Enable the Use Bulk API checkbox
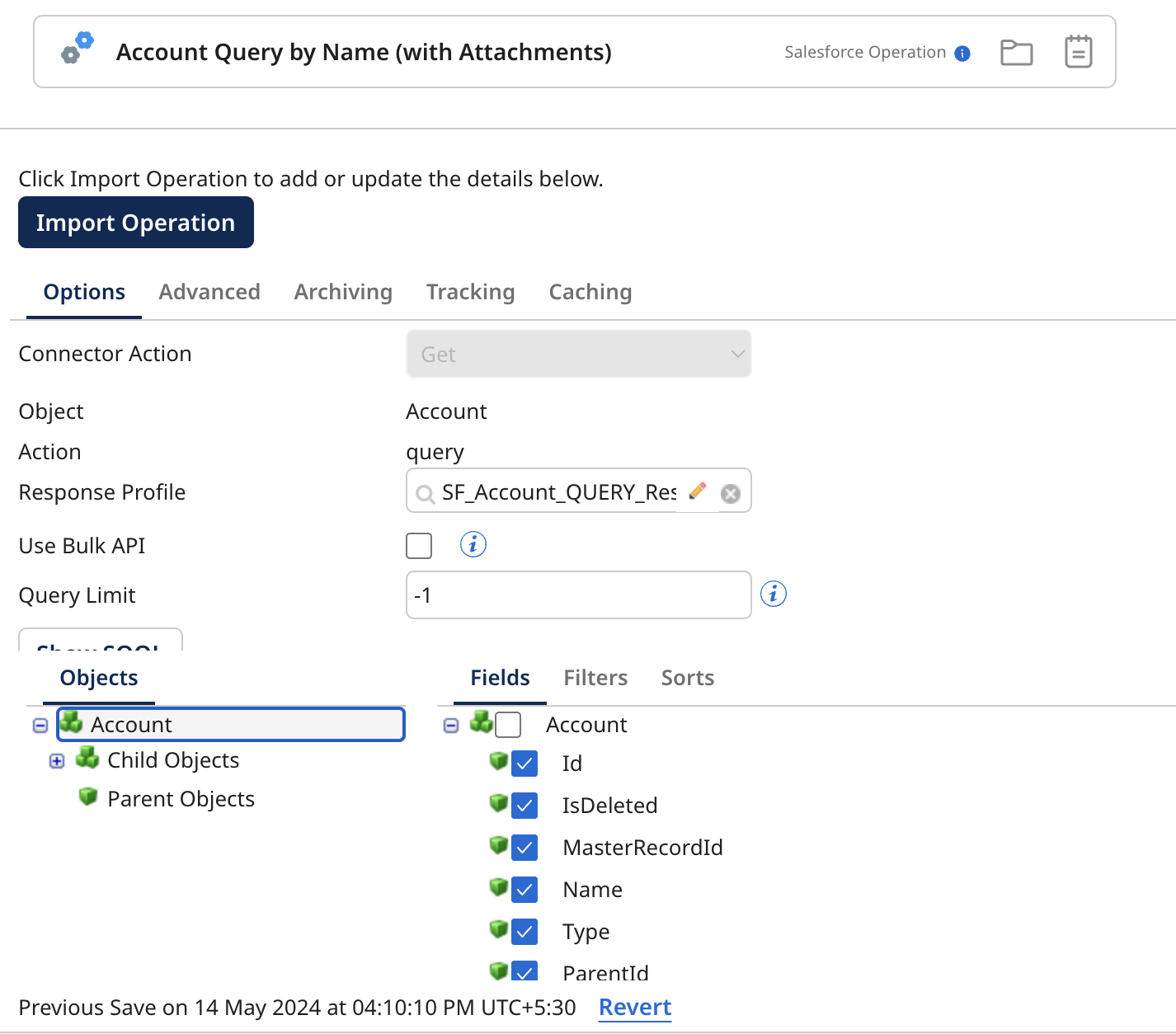 (419, 545)
